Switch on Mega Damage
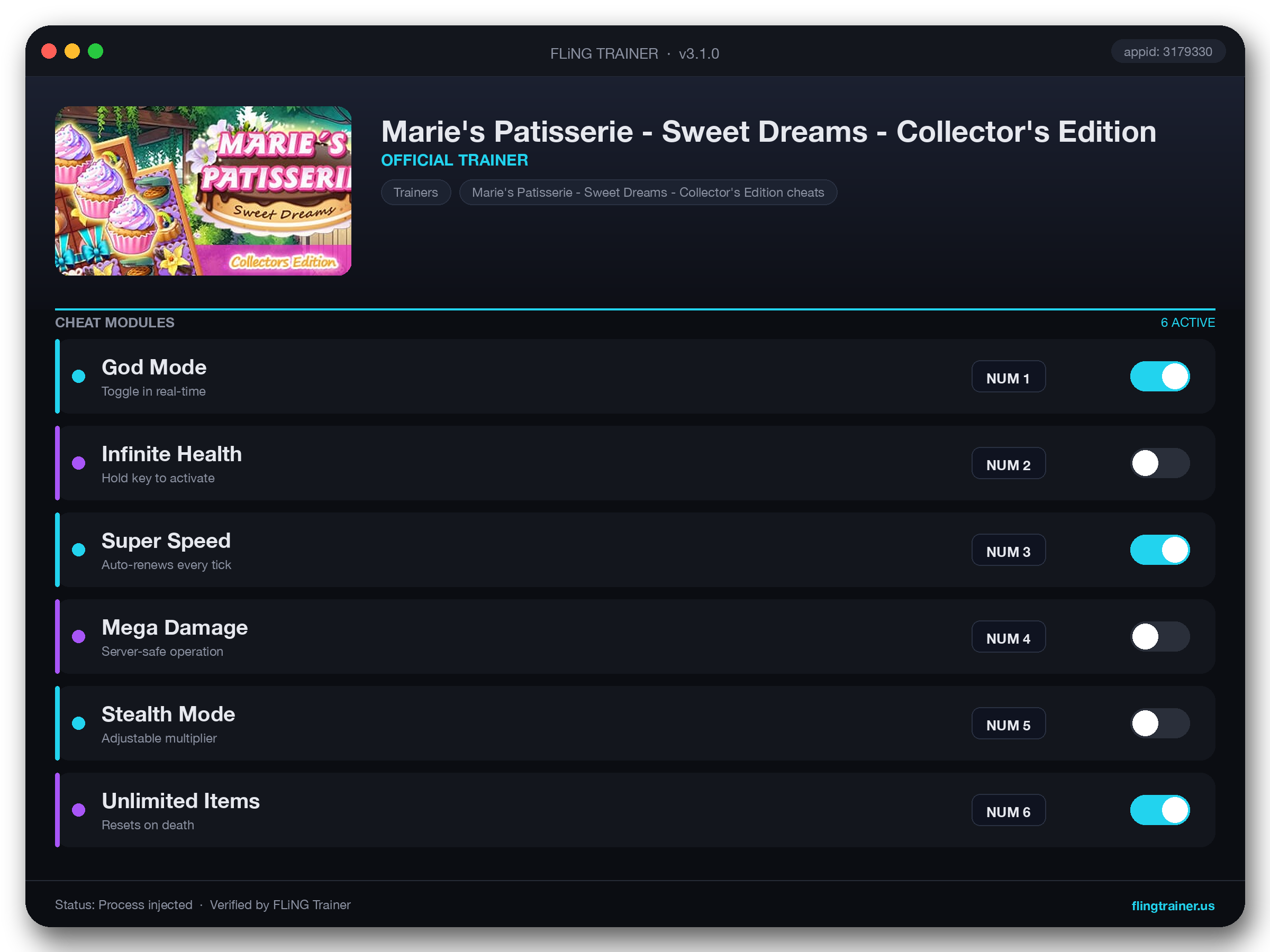Image resolution: width=1270 pixels, height=952 pixels. pos(1159,636)
